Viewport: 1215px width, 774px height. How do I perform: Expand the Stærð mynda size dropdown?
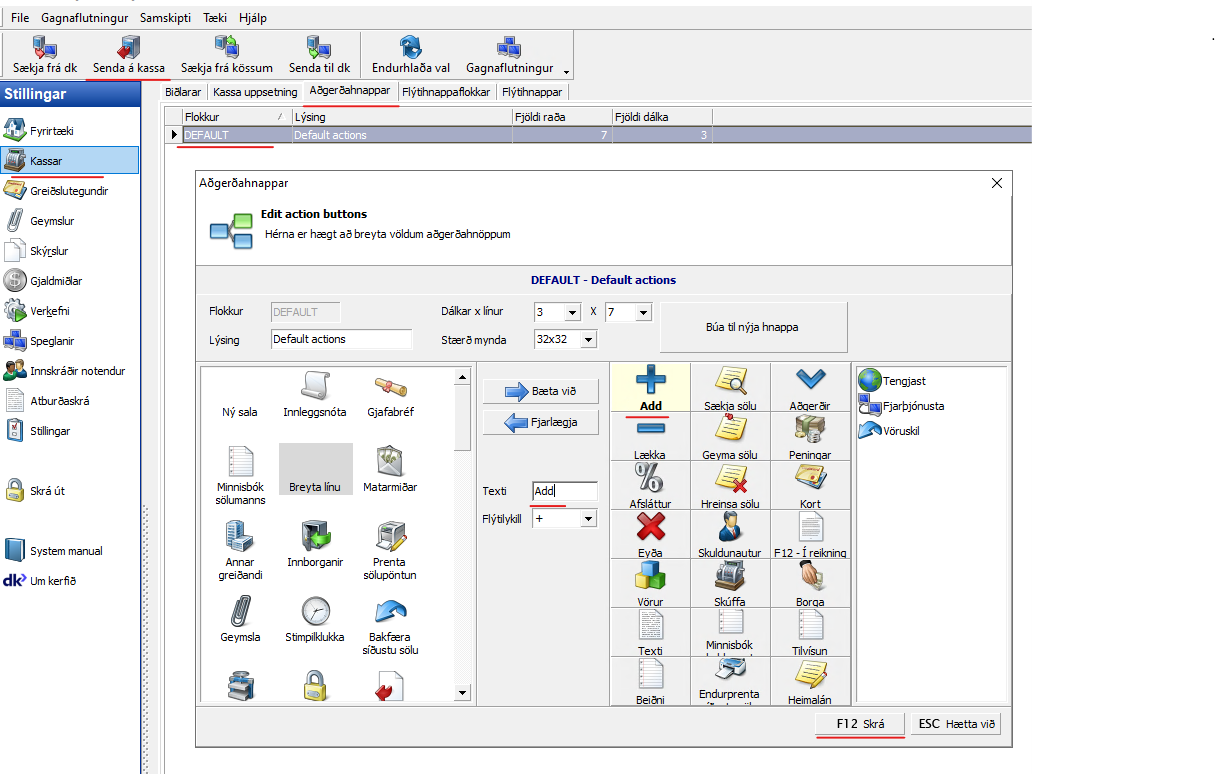pos(588,340)
